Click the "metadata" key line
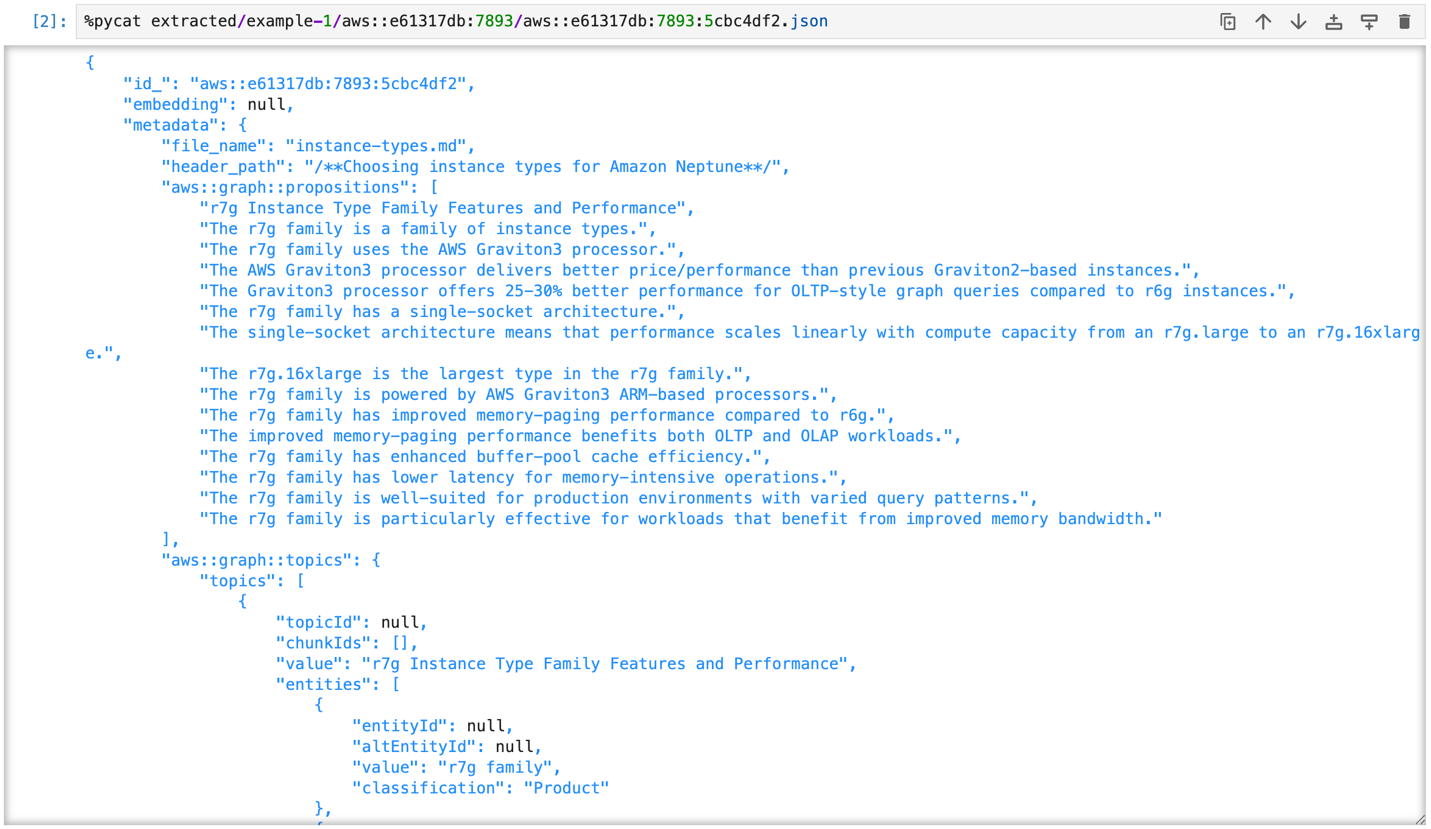 pyautogui.click(x=184, y=125)
